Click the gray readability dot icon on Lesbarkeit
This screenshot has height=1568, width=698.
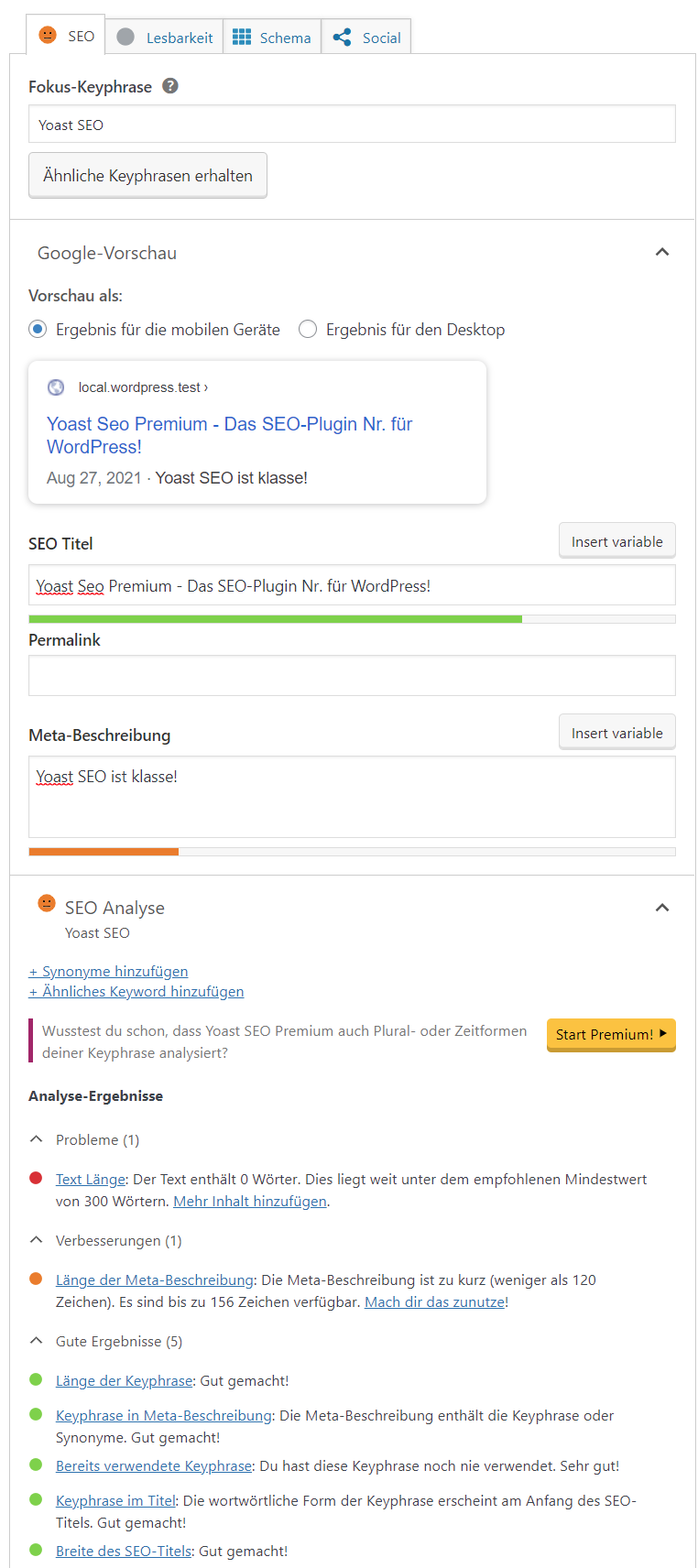[124, 36]
